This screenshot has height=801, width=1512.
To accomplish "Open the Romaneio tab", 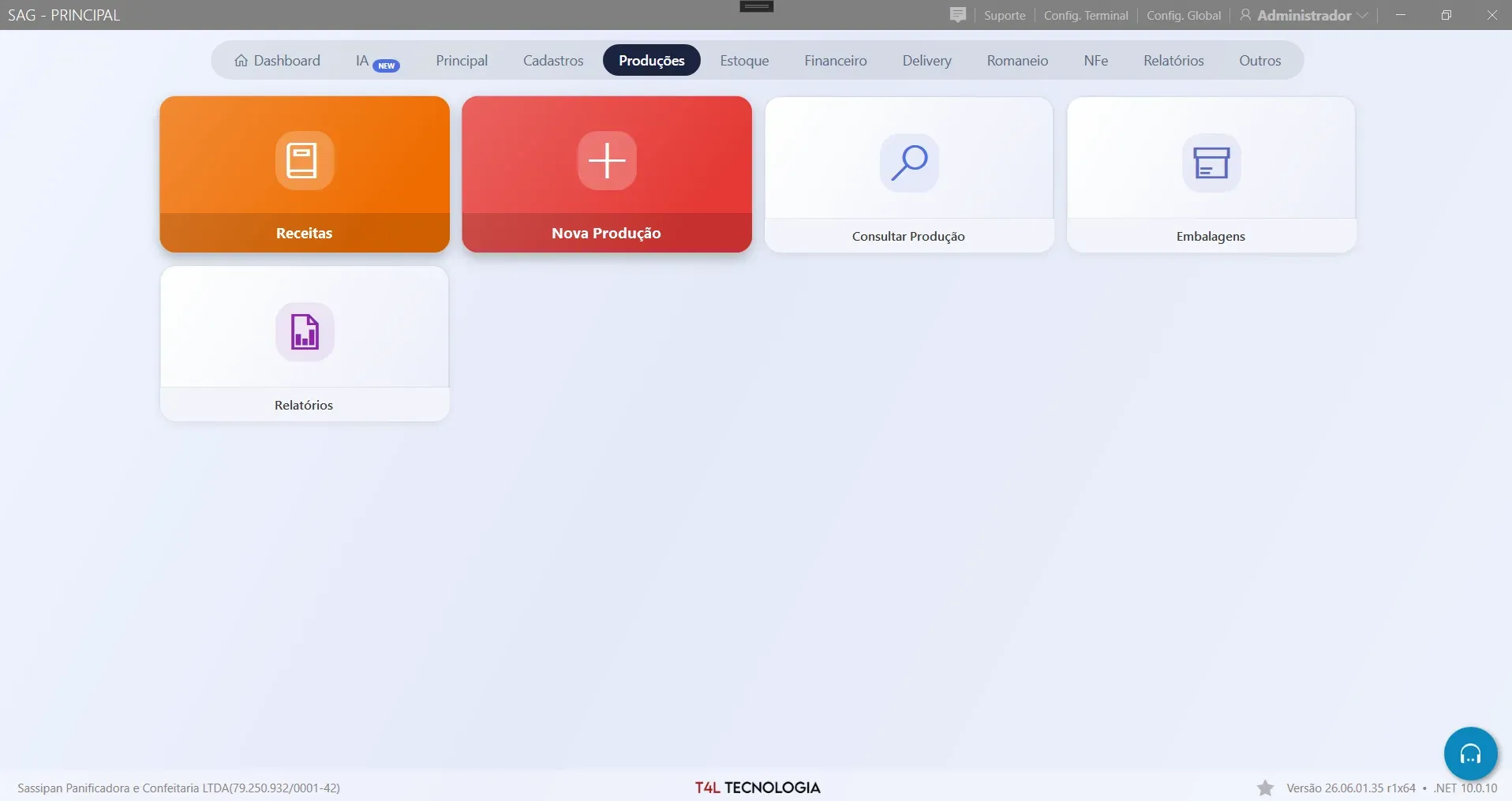I will 1017,61.
